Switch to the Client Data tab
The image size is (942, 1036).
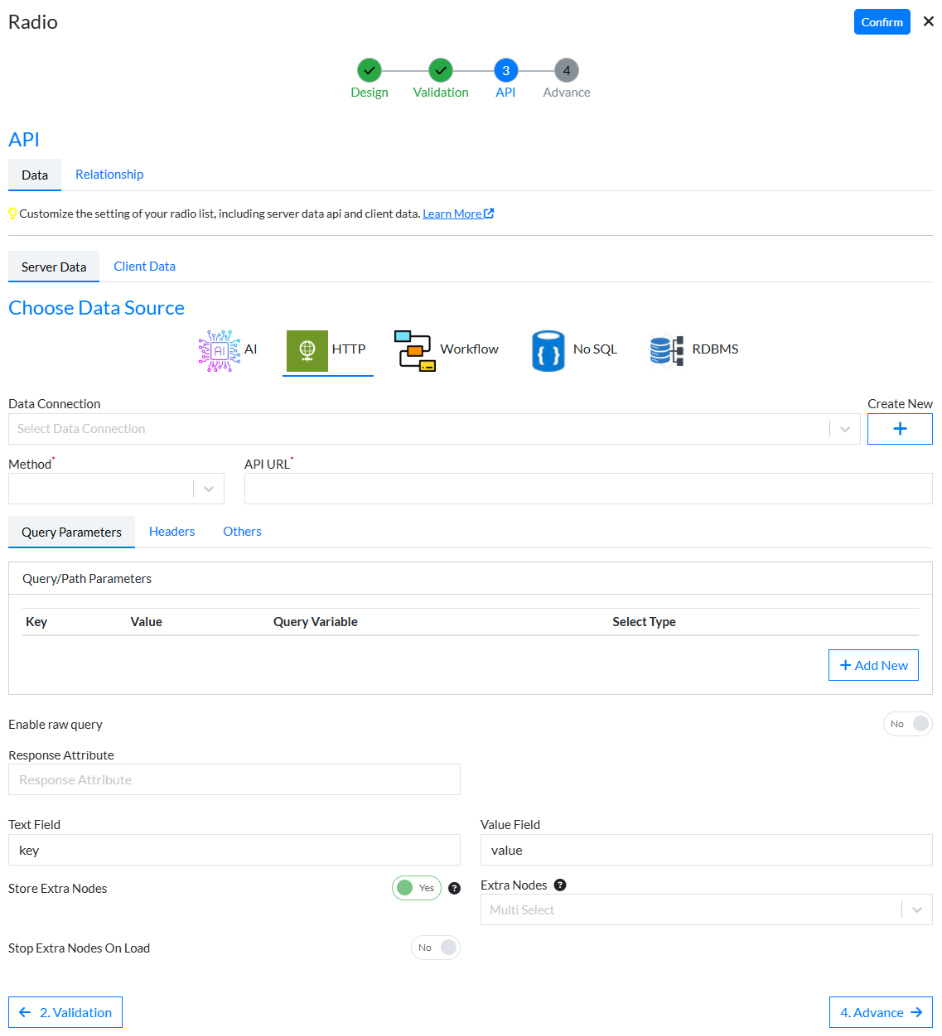pos(144,267)
